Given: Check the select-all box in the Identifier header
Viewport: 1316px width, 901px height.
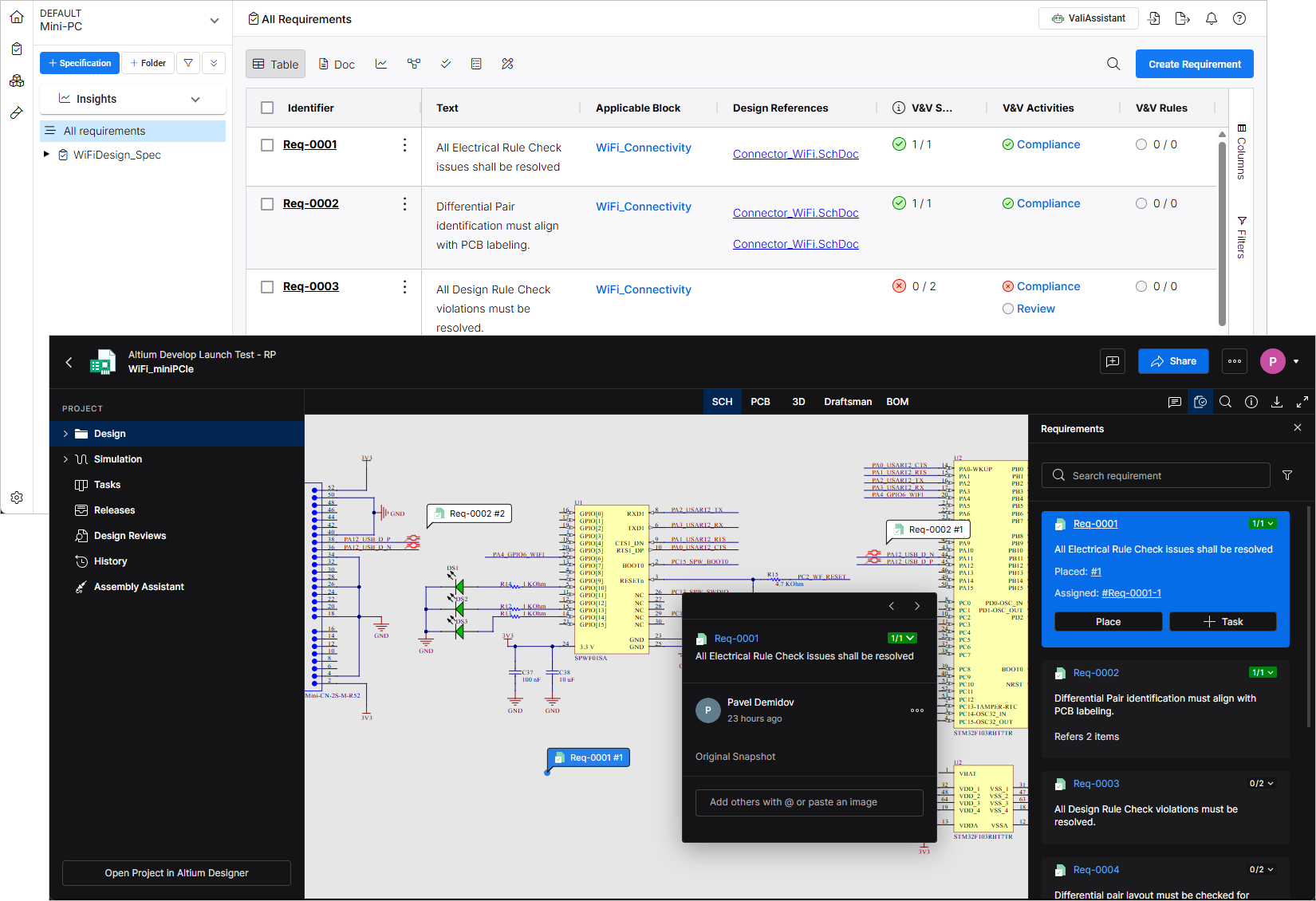Looking at the screenshot, I should pos(267,108).
